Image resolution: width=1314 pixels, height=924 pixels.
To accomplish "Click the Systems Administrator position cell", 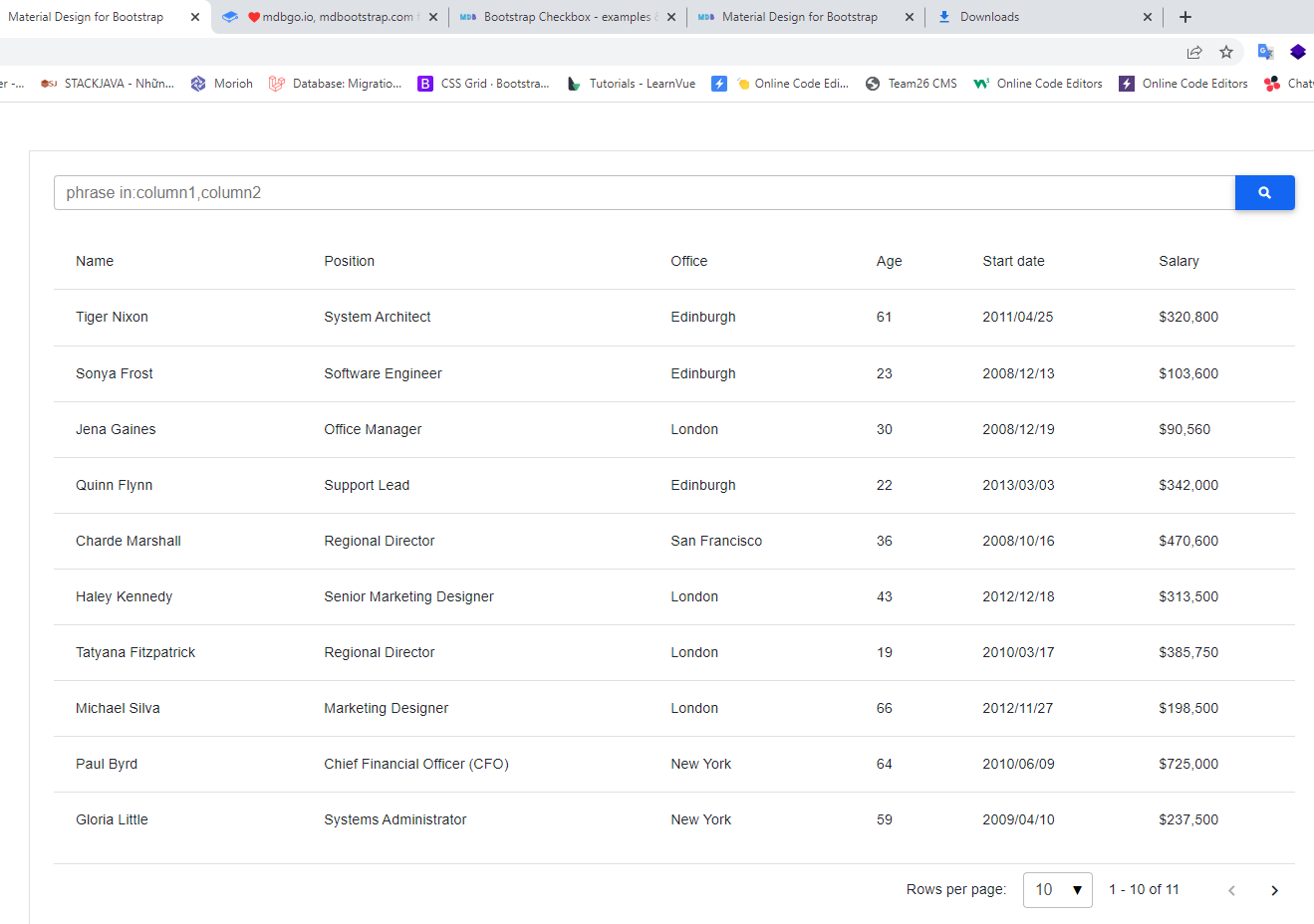I will [x=394, y=819].
